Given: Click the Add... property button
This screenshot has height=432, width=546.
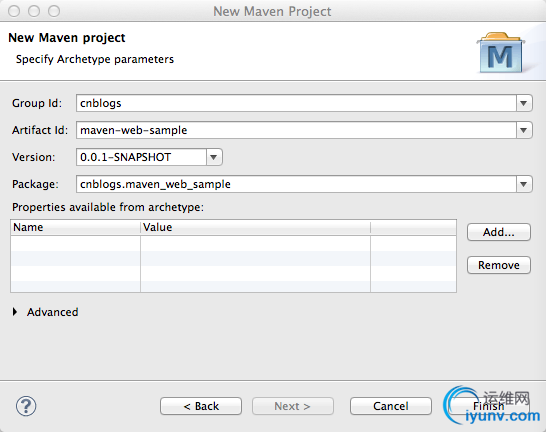Looking at the screenshot, I should [x=499, y=232].
